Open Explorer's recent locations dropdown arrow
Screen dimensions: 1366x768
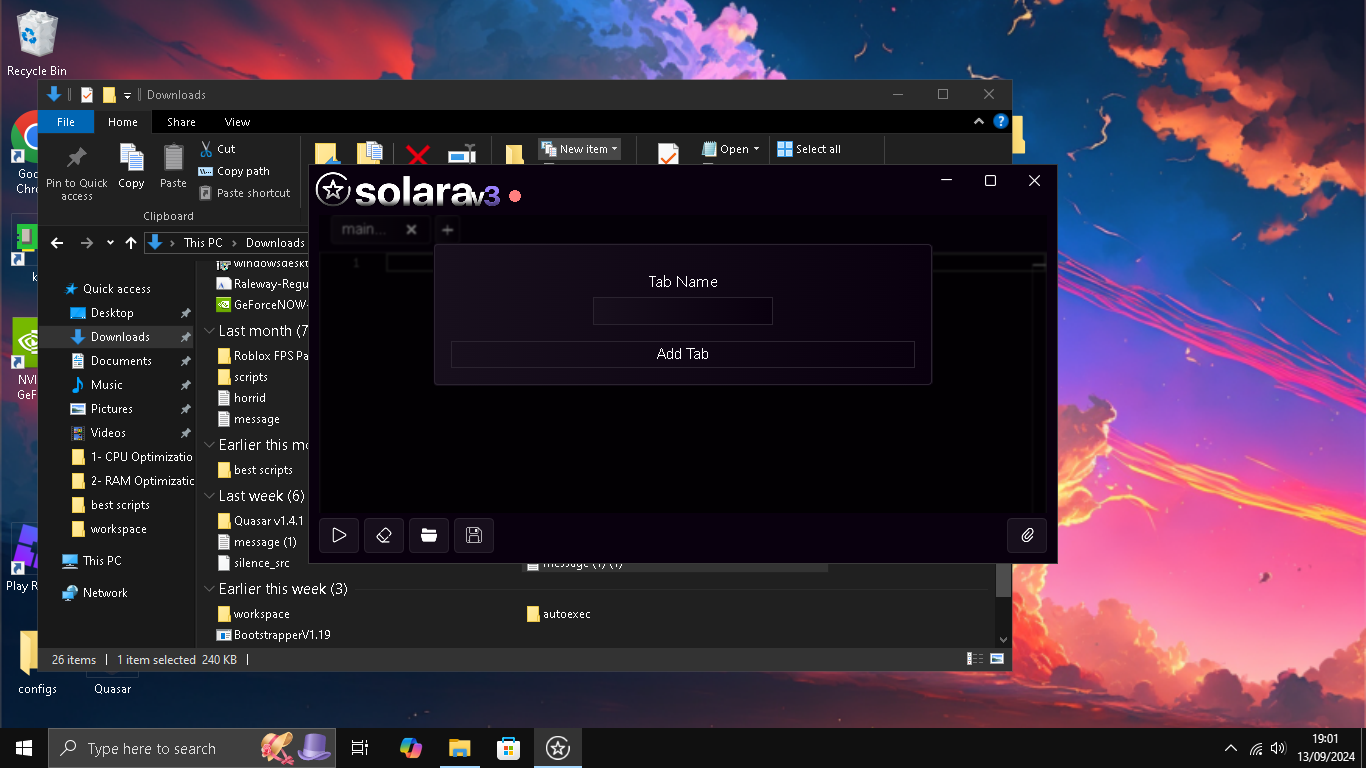[110, 243]
